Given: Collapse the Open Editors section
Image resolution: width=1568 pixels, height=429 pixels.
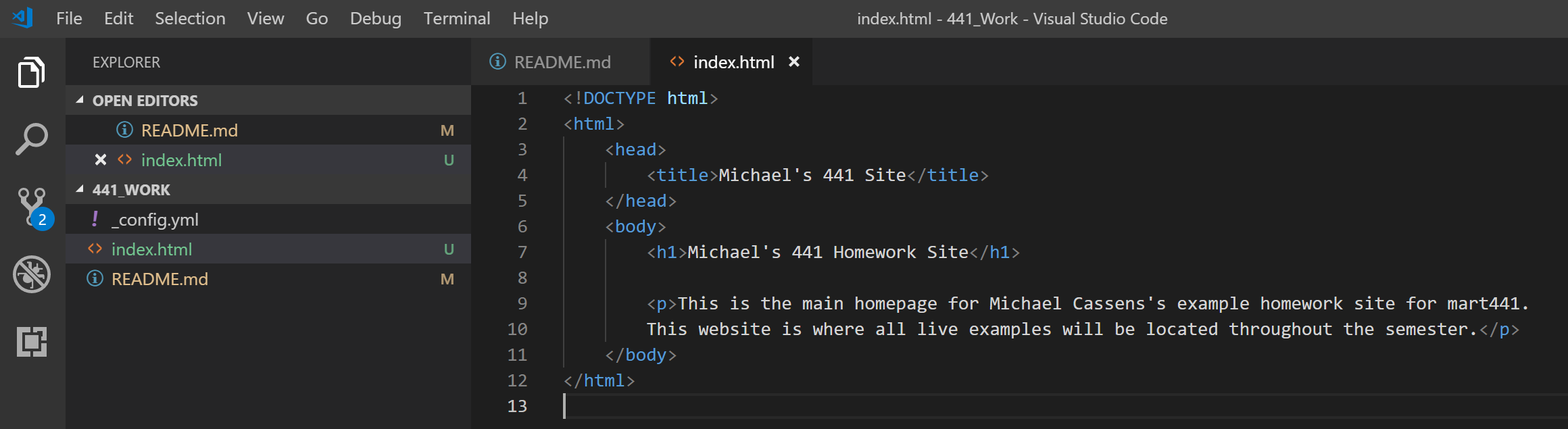Looking at the screenshot, I should (x=80, y=100).
